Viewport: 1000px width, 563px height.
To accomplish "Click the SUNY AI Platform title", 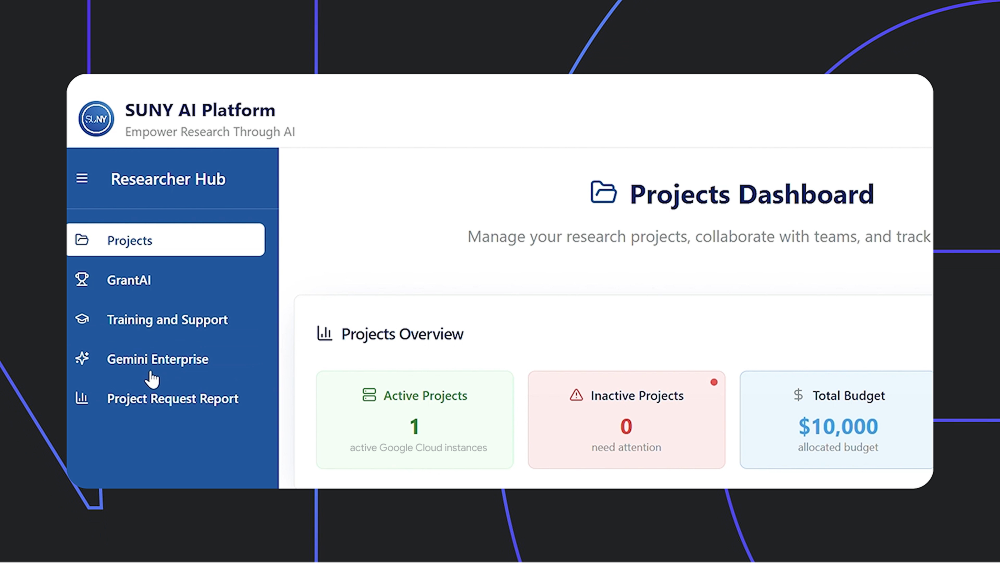I will click(x=200, y=110).
